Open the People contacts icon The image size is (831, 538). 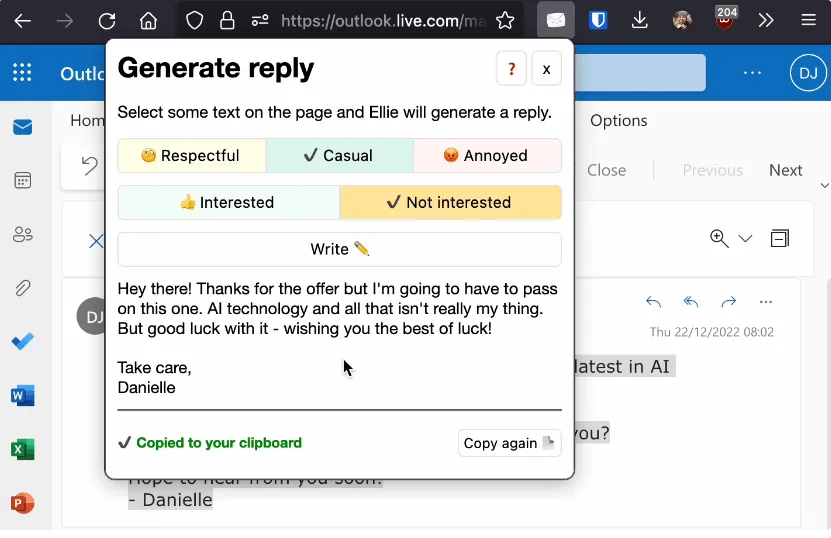[x=22, y=234]
